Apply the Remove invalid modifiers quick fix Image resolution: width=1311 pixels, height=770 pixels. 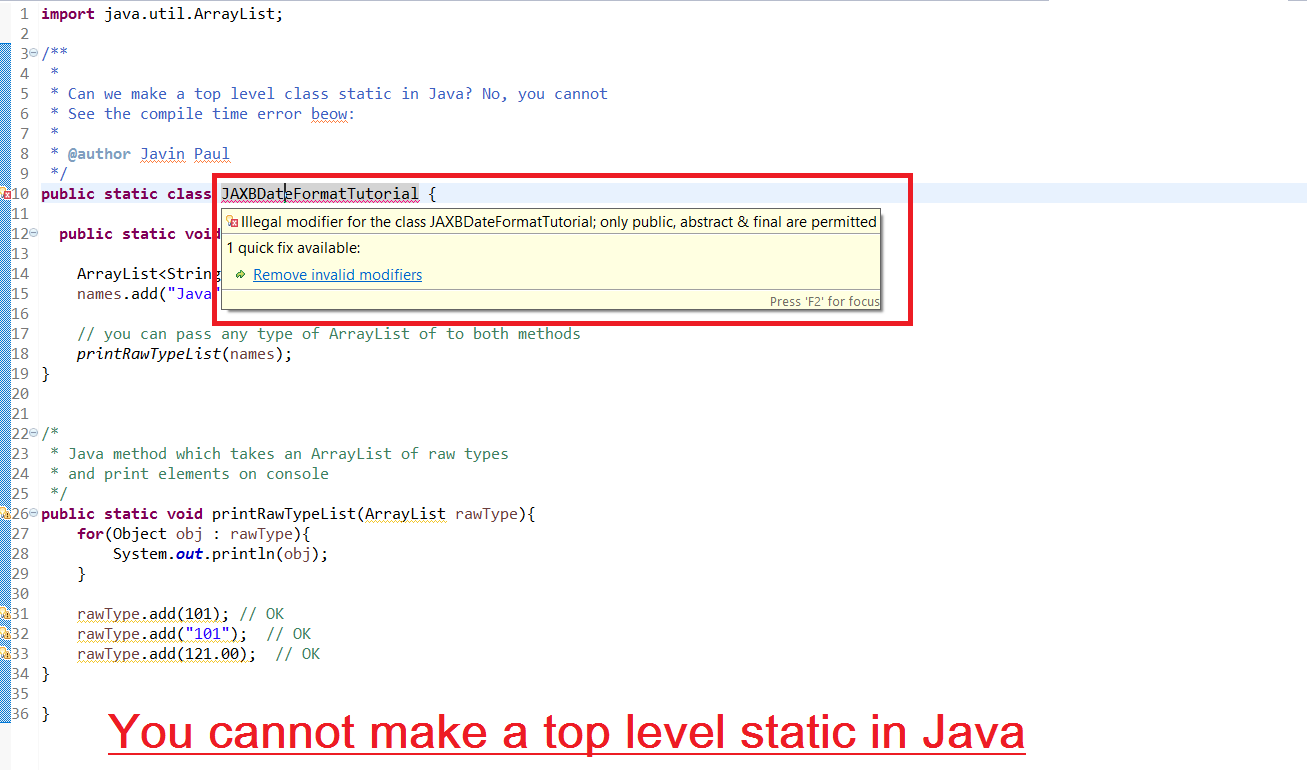337,275
